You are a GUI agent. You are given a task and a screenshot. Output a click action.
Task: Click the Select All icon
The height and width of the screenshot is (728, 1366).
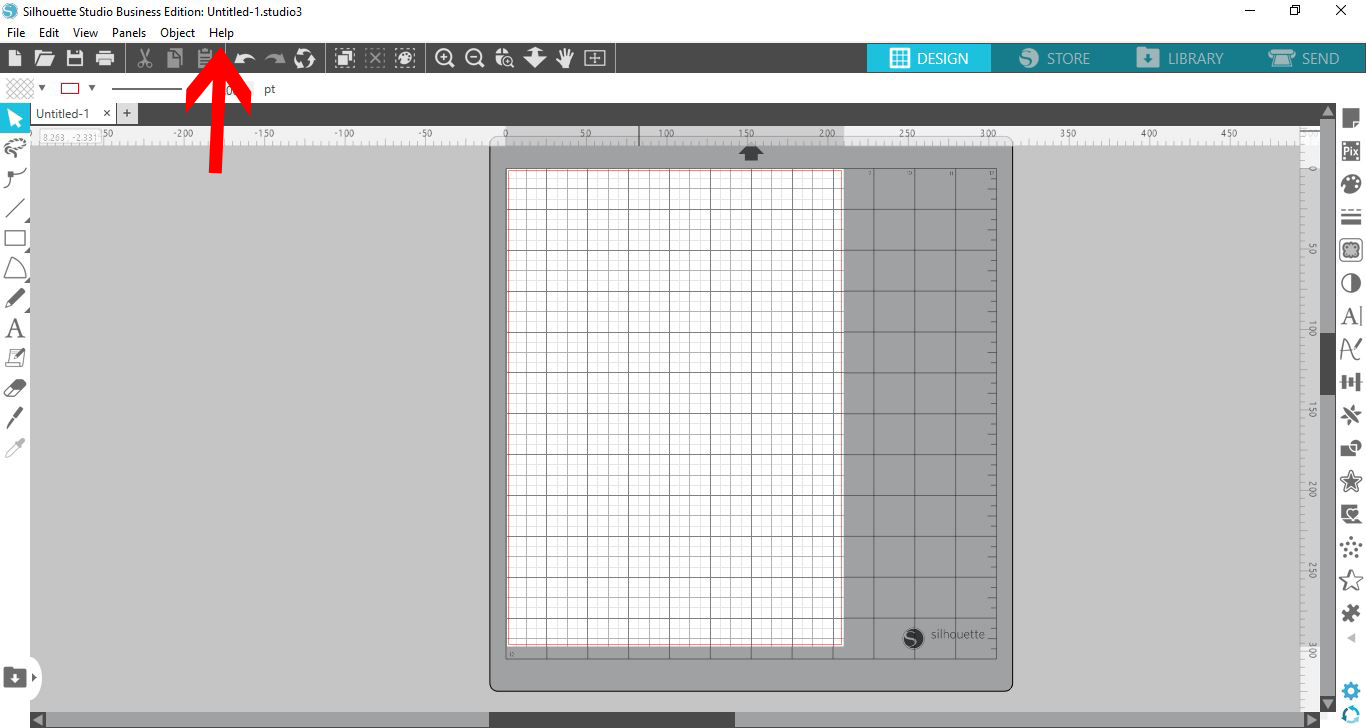[345, 58]
